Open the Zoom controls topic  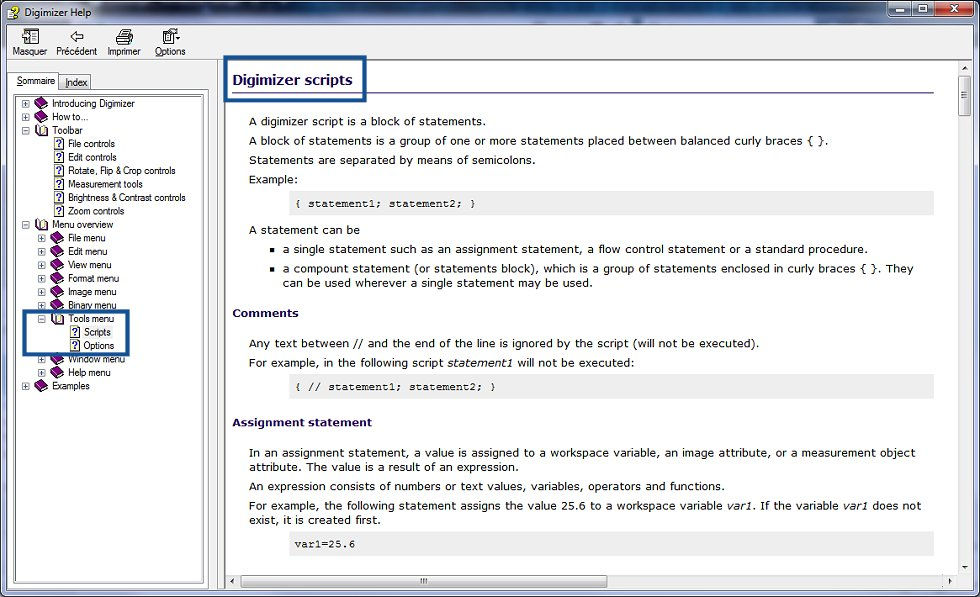pyautogui.click(x=96, y=211)
